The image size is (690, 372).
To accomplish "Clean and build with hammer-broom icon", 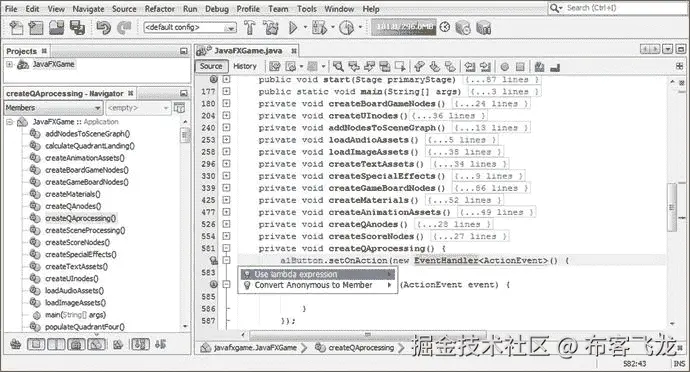I will 271,28.
